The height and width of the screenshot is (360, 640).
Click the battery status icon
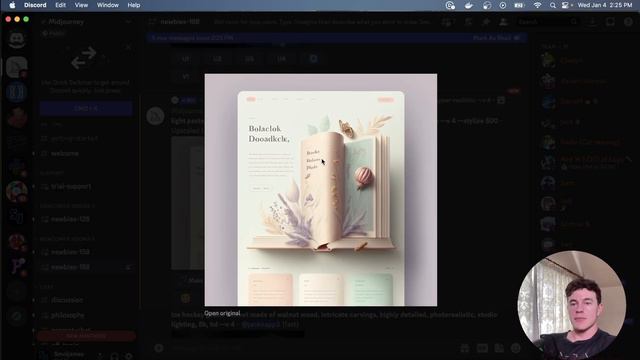coord(519,5)
